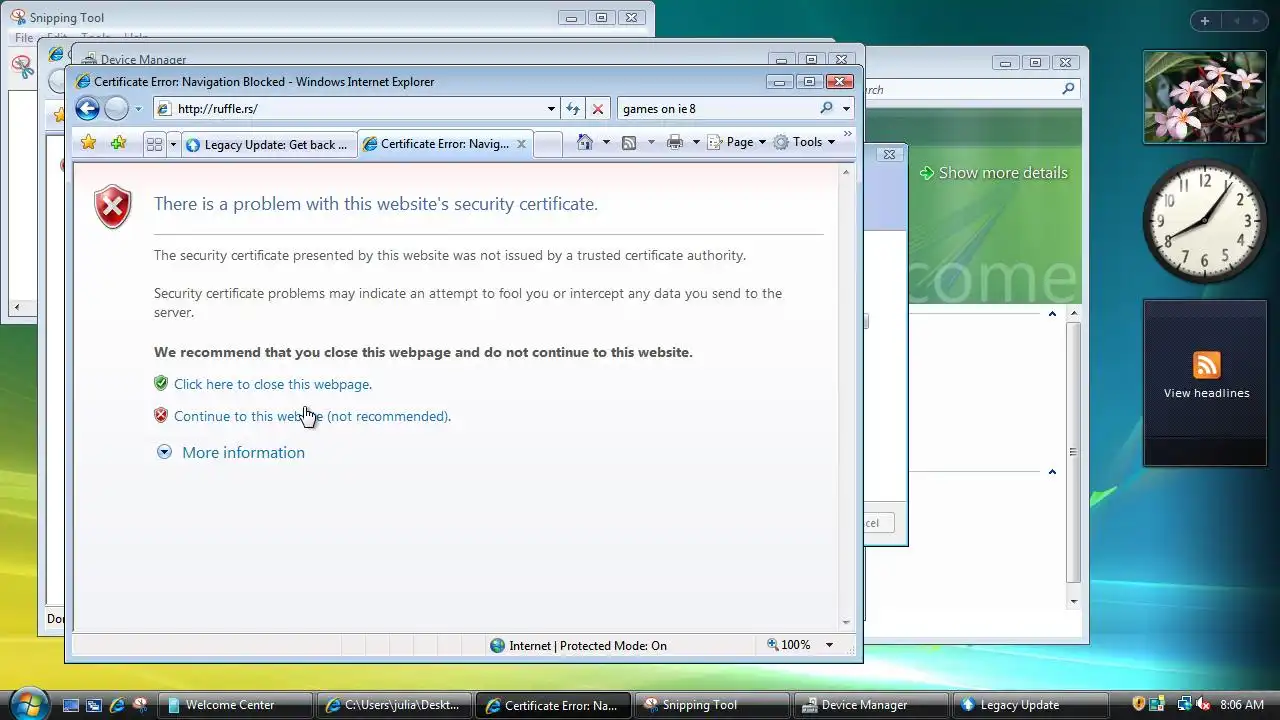This screenshot has height=720, width=1280.
Task: Click the search box containing games on ie 8
Action: (718, 108)
